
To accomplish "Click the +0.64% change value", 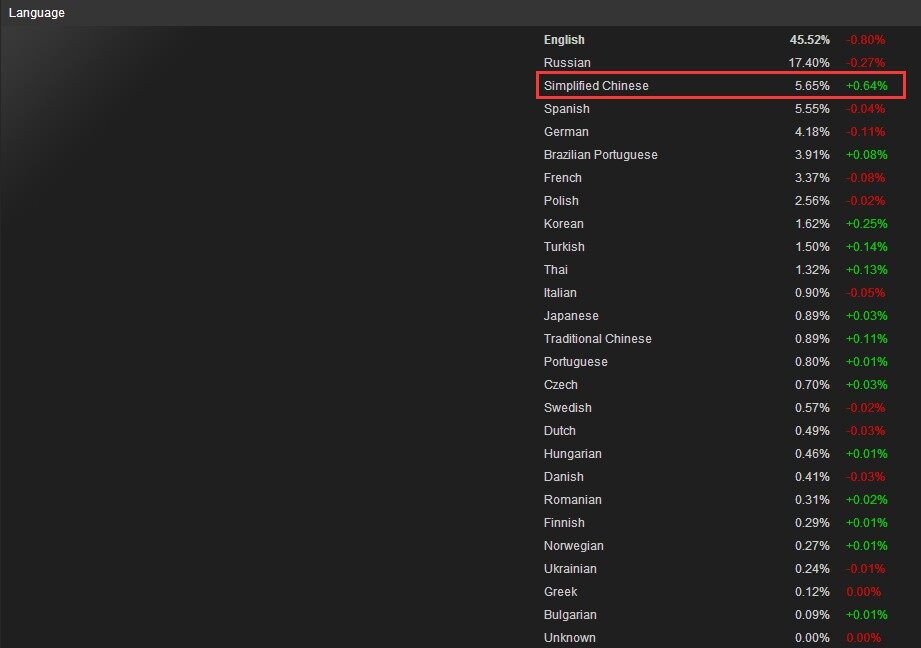I will pyautogui.click(x=866, y=86).
